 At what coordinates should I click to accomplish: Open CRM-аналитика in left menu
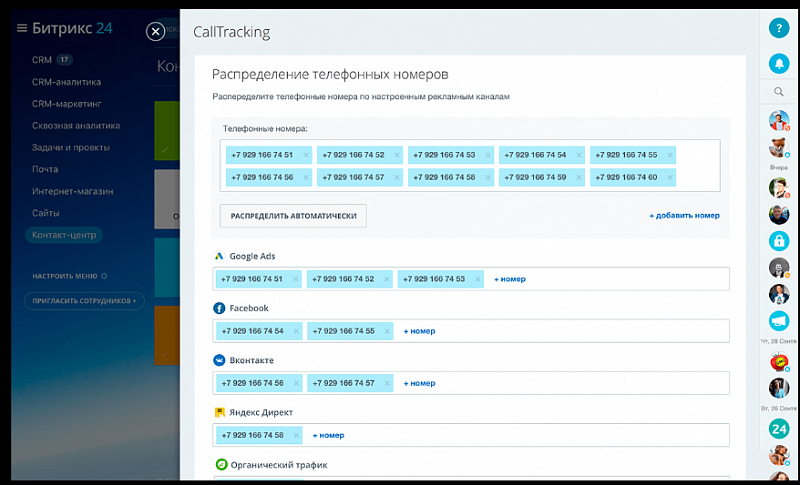(x=66, y=82)
